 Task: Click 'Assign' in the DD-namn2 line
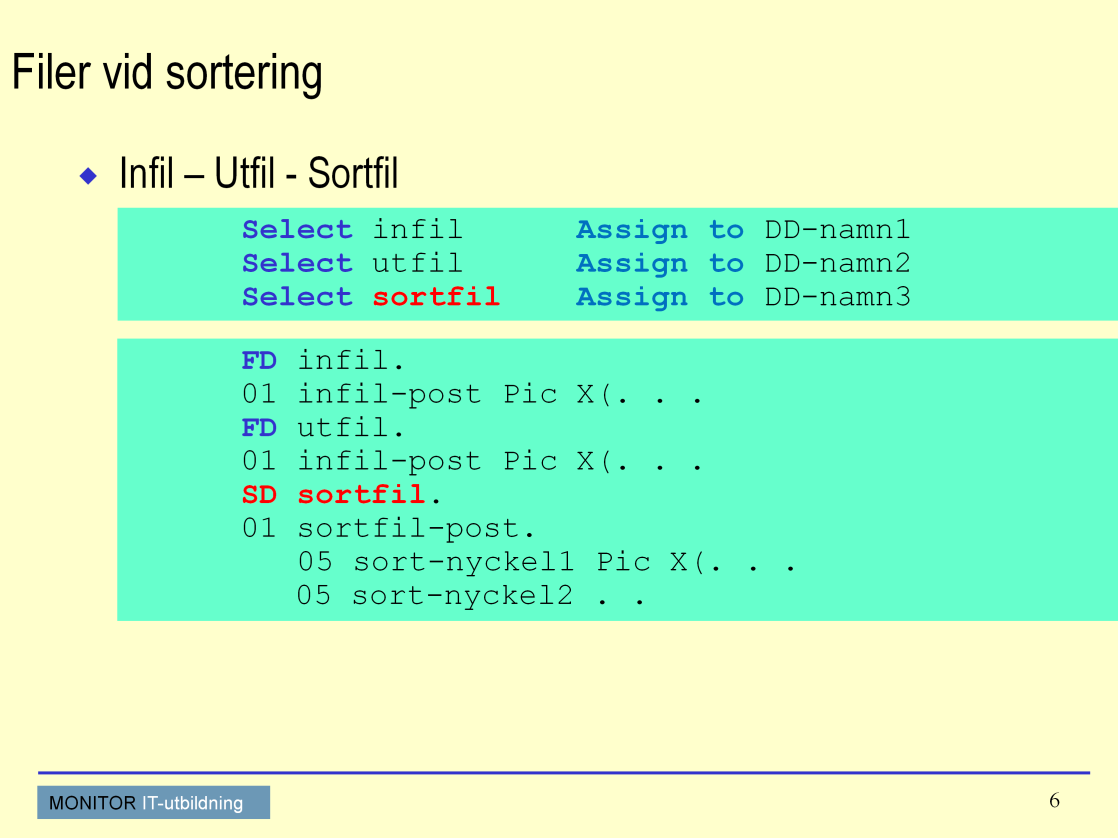pos(632,264)
